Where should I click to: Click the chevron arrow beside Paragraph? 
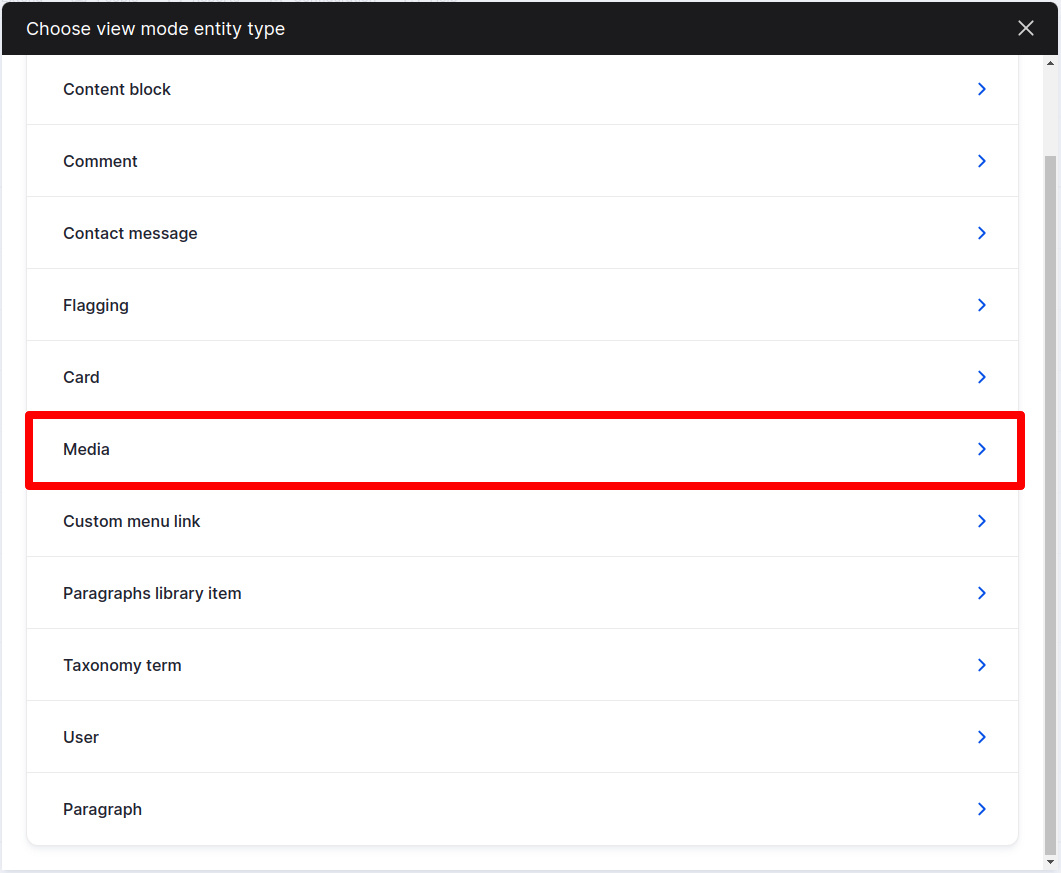pyautogui.click(x=982, y=809)
